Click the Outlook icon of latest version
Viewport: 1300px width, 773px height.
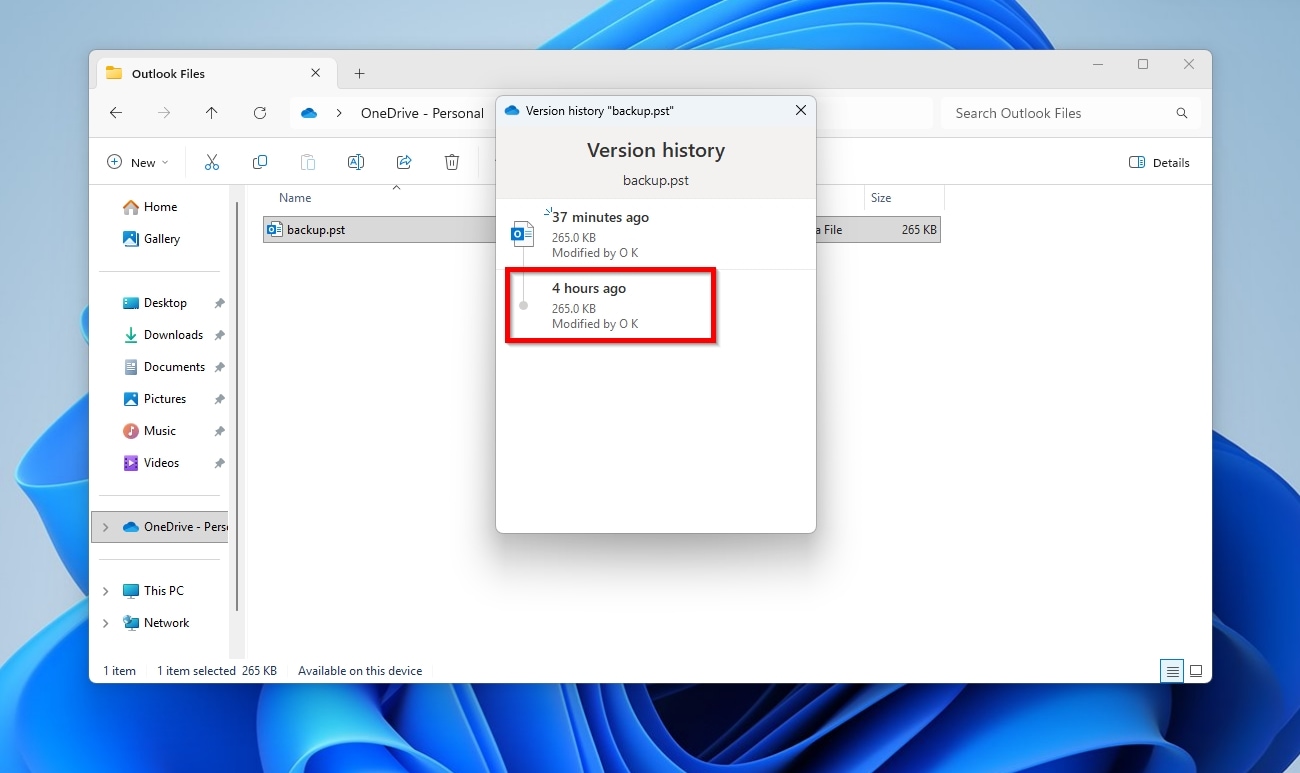coord(522,234)
